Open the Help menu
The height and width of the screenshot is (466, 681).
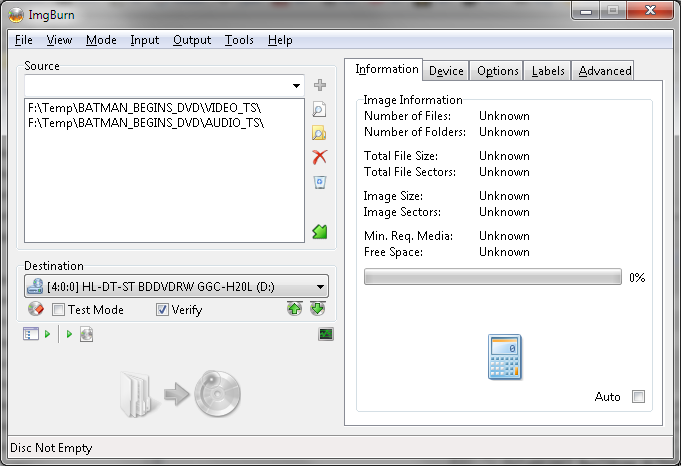(x=280, y=40)
